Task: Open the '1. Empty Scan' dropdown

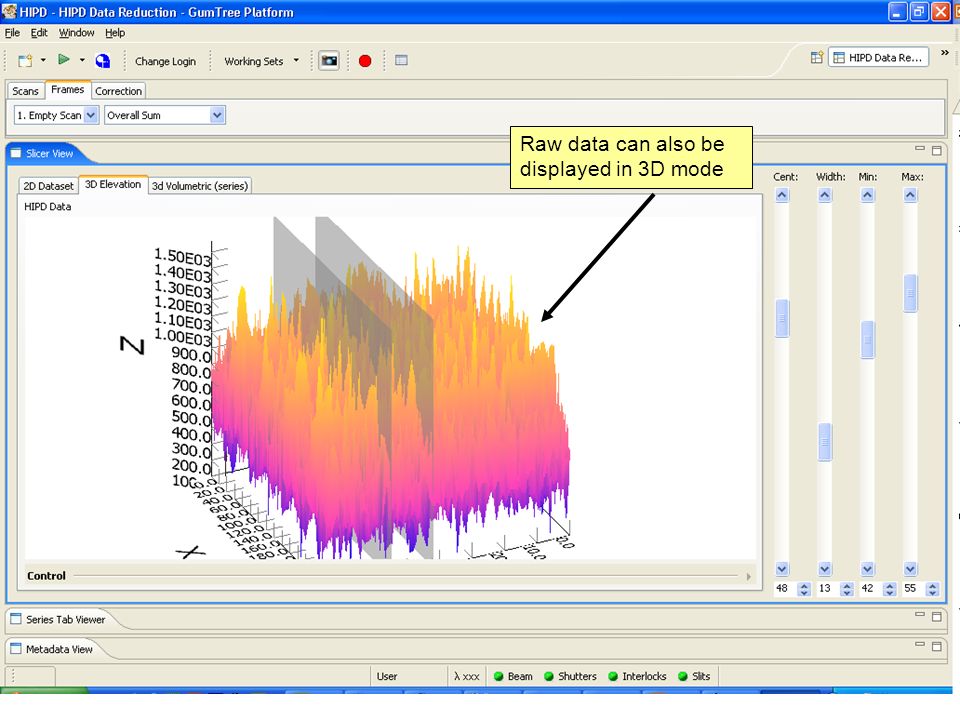Action: click(x=91, y=115)
